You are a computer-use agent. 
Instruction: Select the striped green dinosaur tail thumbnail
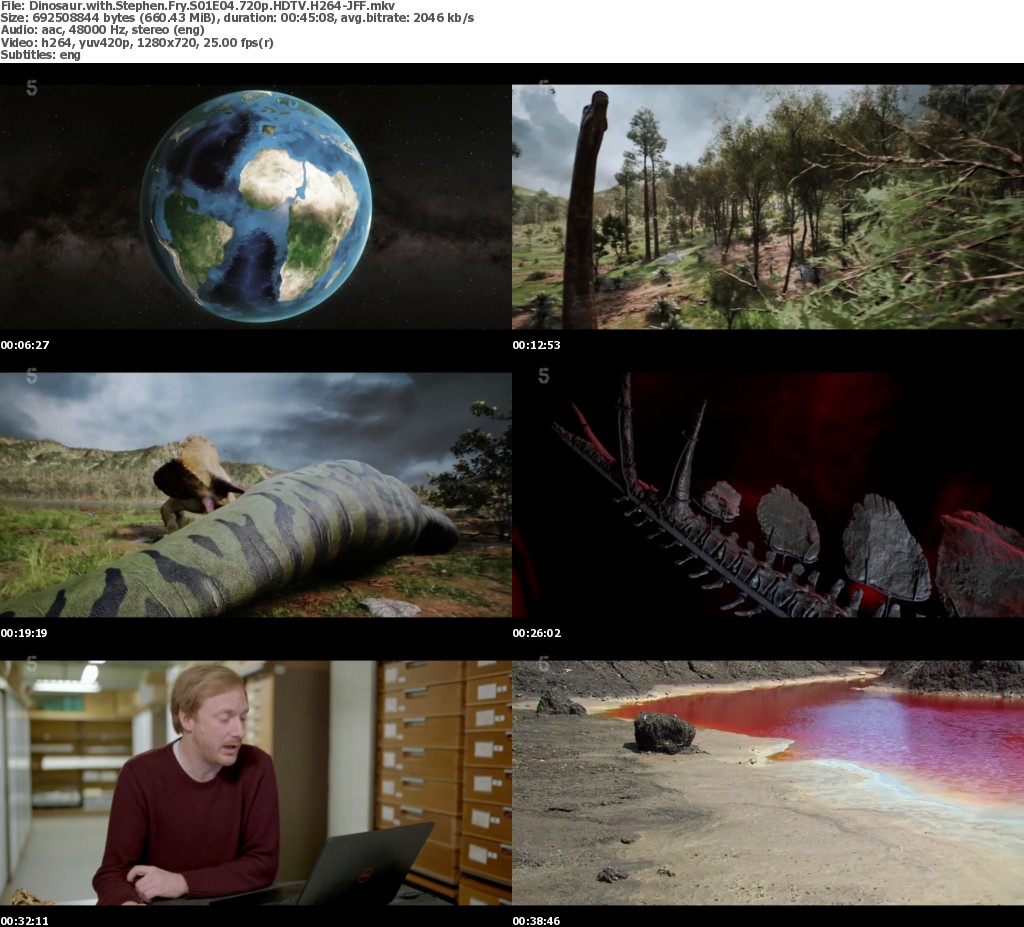pyautogui.click(x=256, y=494)
